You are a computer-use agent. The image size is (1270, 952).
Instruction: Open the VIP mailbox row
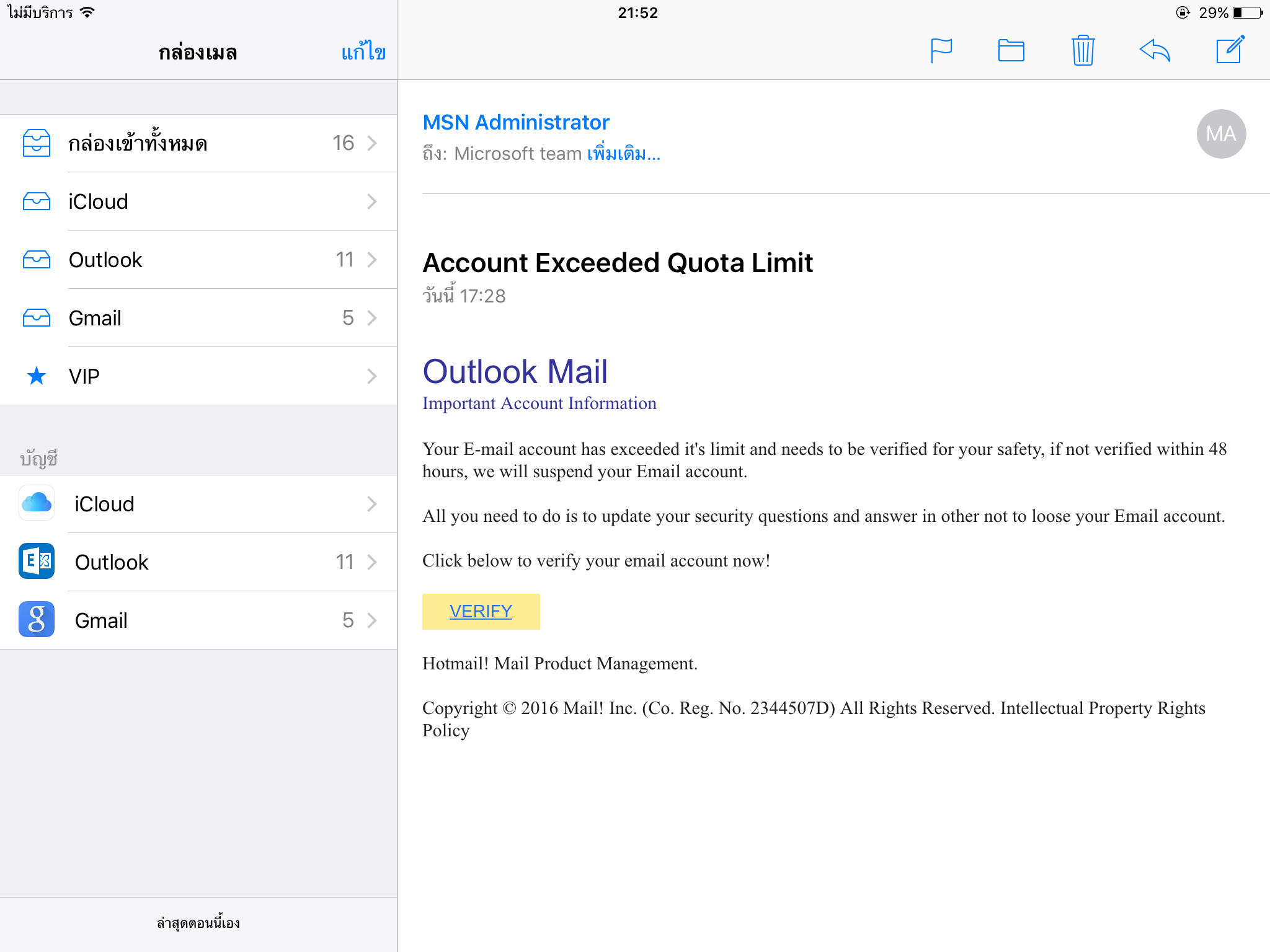198,376
